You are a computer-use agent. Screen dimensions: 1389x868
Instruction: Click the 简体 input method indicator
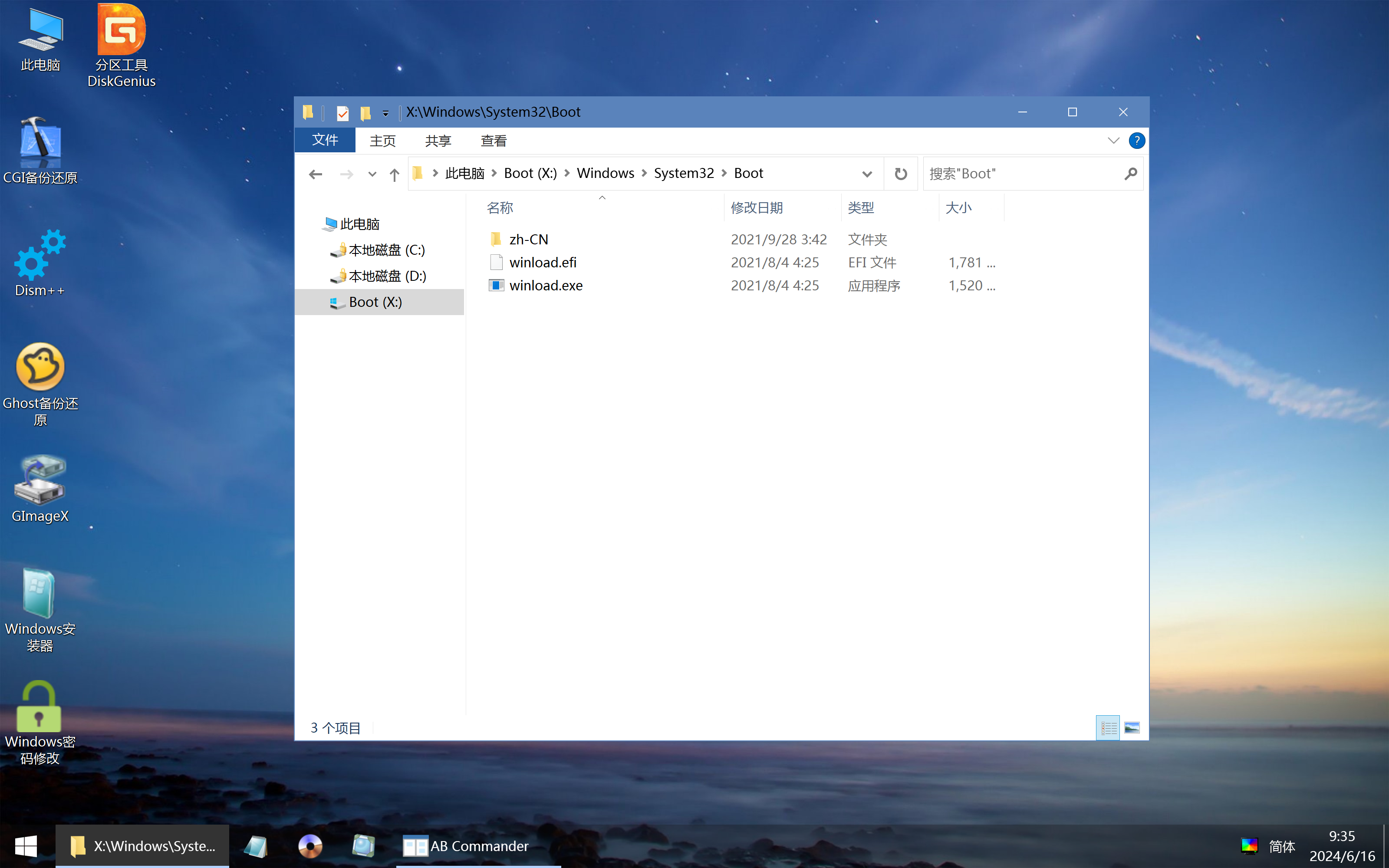(x=1282, y=846)
